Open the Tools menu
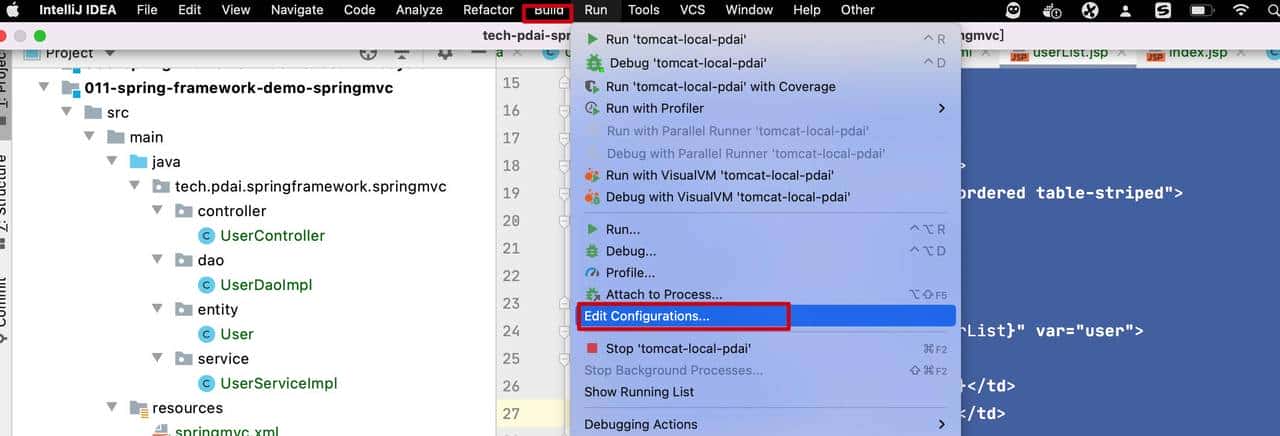Image resolution: width=1280 pixels, height=436 pixels. (643, 10)
